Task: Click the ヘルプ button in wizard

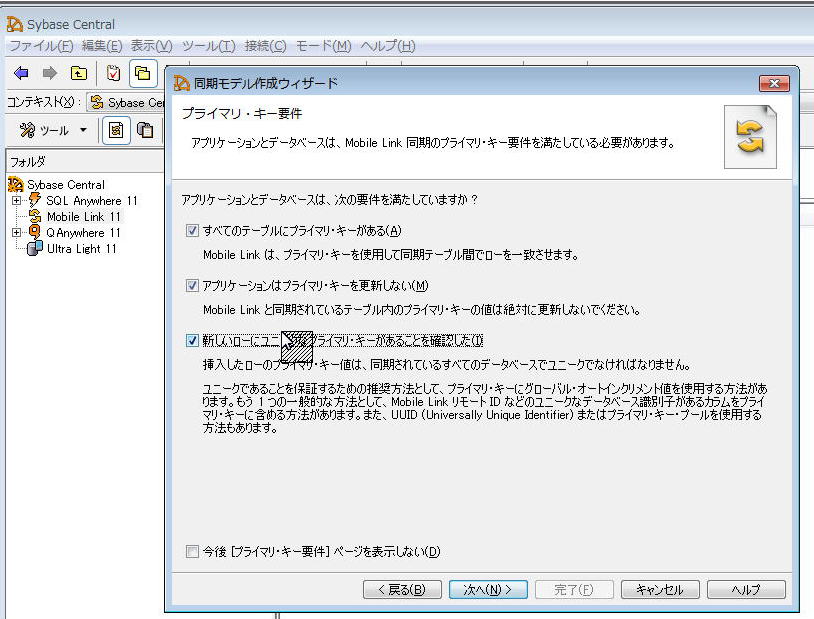Action: (x=745, y=589)
